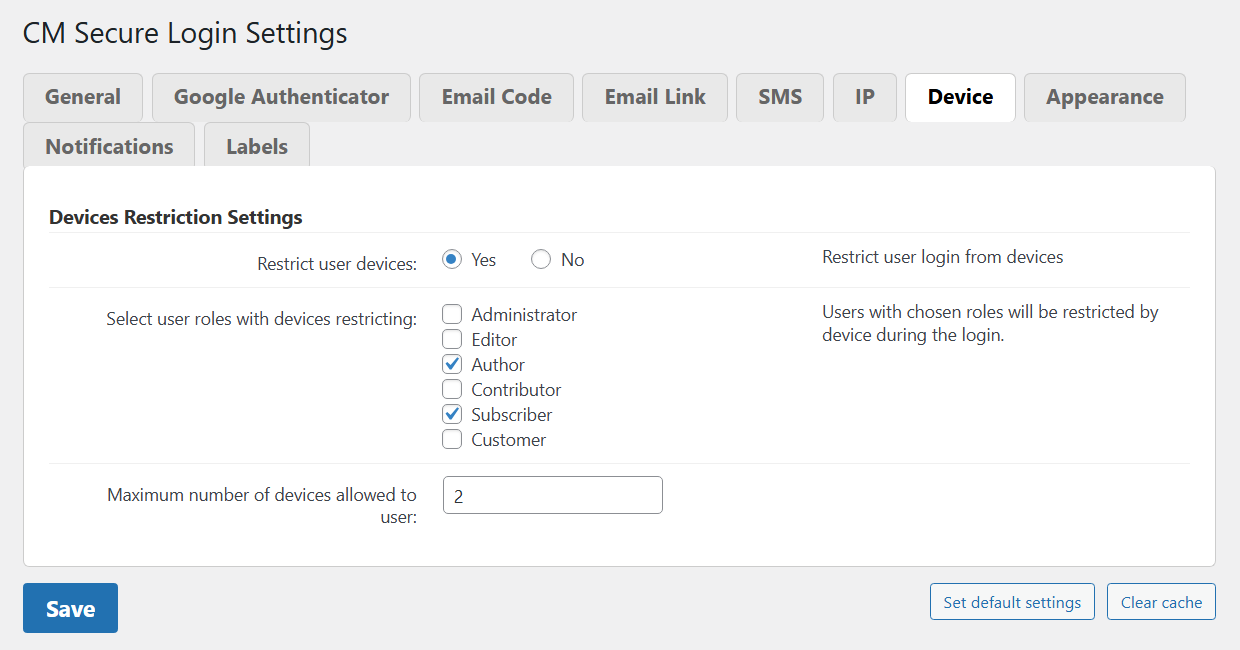
Task: Switch to the SMS tab
Action: 780,97
